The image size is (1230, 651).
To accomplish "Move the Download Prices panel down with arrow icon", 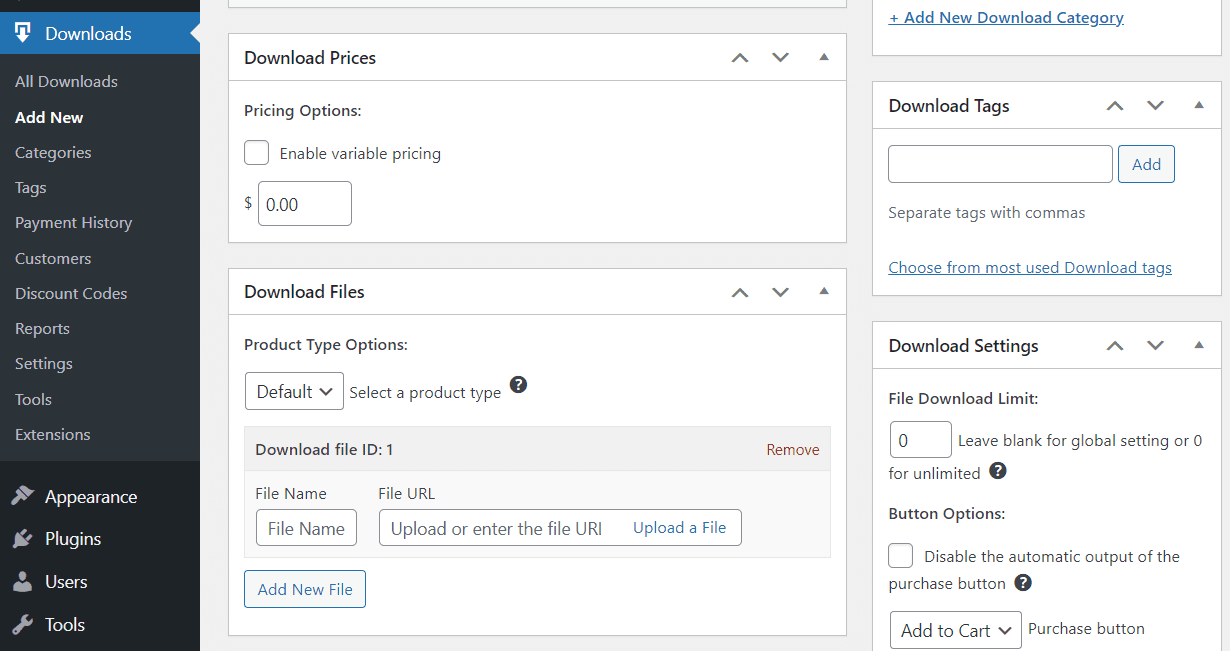I will [780, 57].
